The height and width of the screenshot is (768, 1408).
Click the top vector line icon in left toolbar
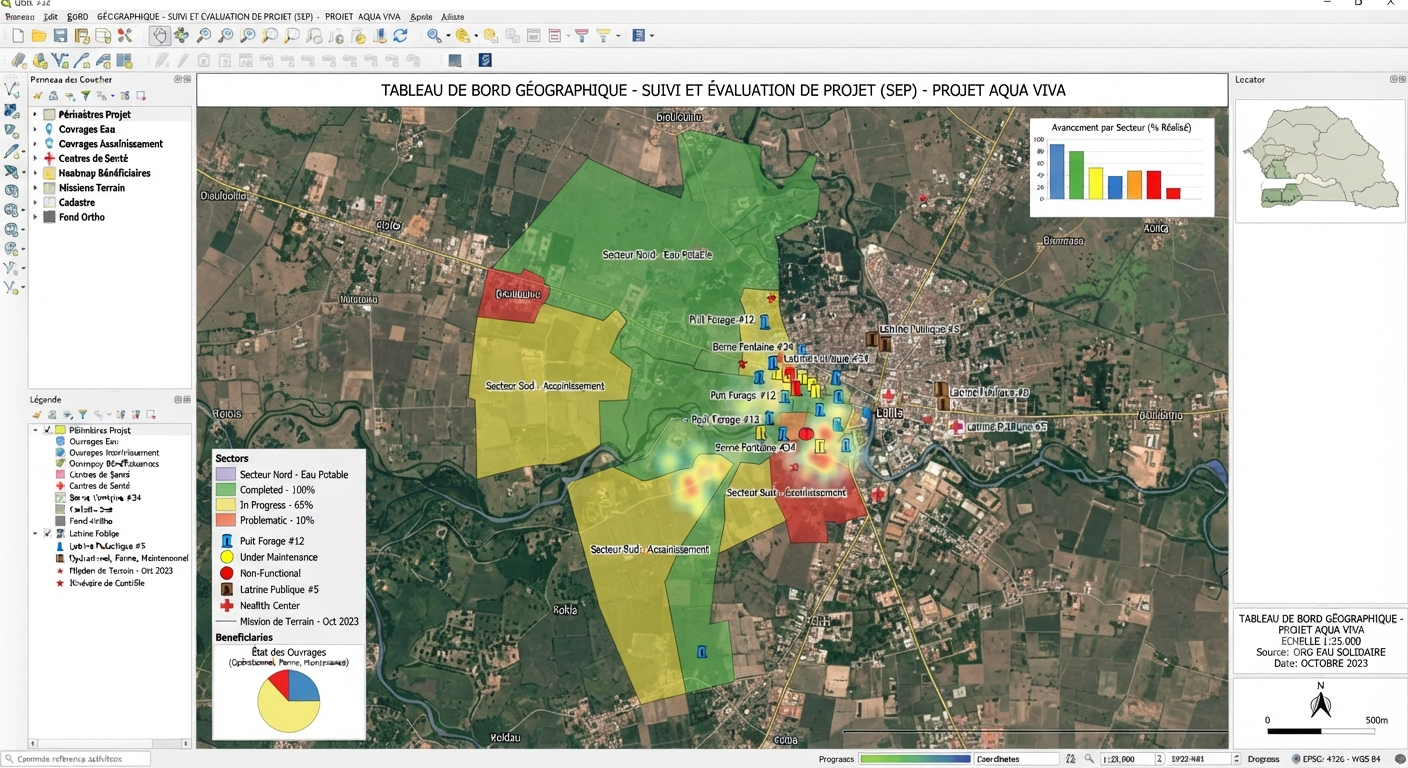pyautogui.click(x=11, y=90)
